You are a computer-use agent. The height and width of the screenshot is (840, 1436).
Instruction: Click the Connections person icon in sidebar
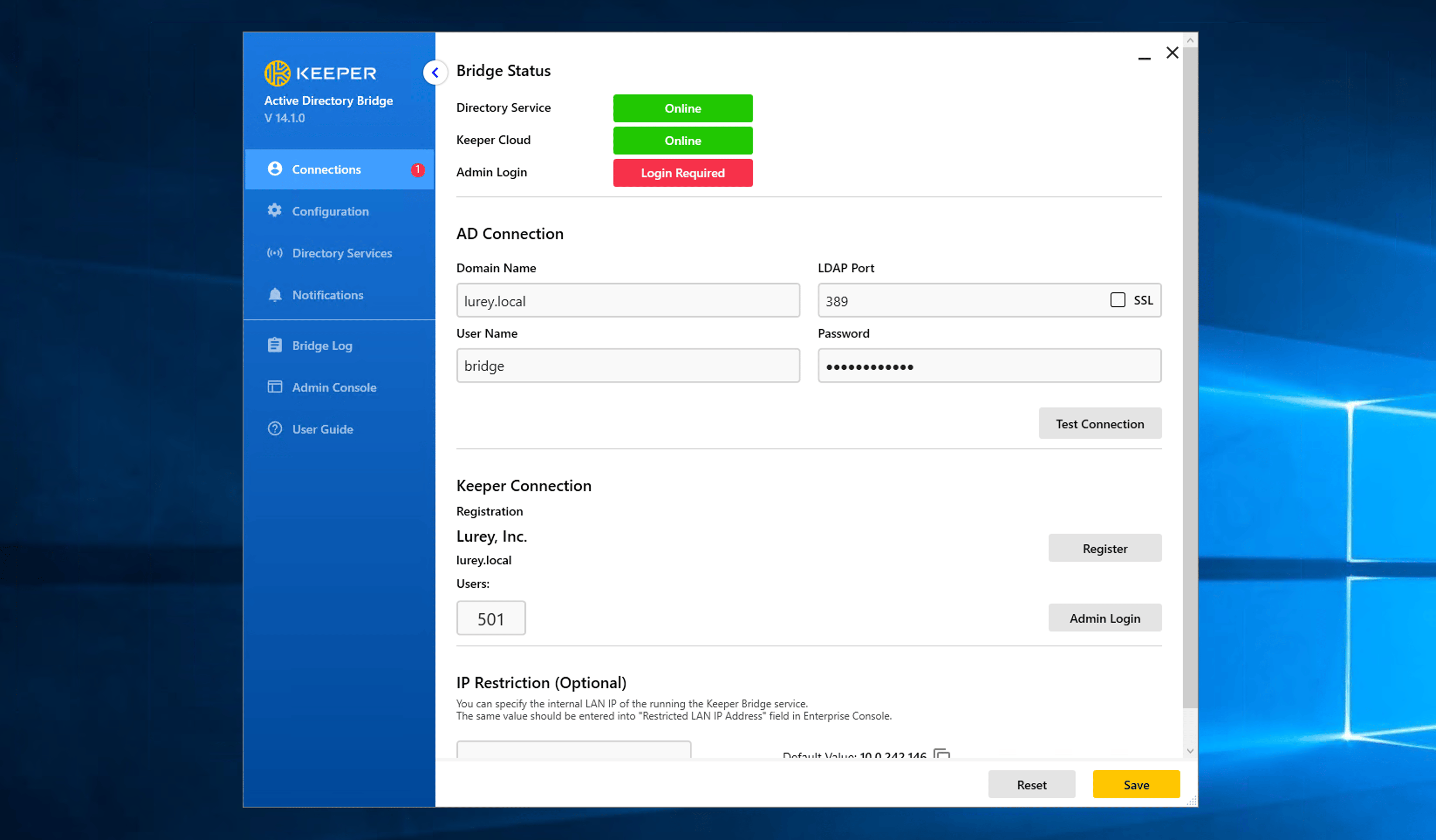pos(275,169)
